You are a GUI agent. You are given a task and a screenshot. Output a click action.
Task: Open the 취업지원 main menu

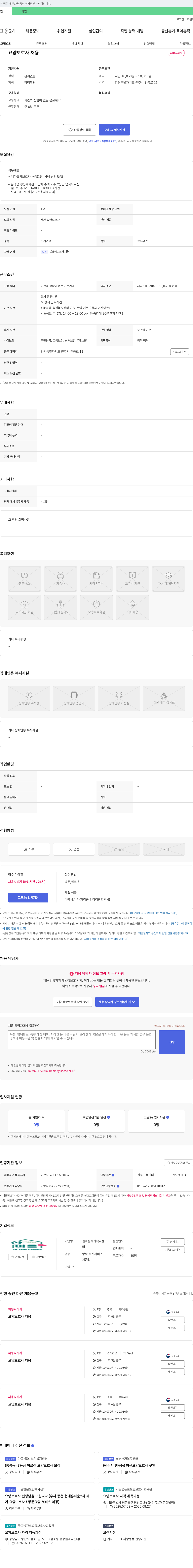pos(64,31)
